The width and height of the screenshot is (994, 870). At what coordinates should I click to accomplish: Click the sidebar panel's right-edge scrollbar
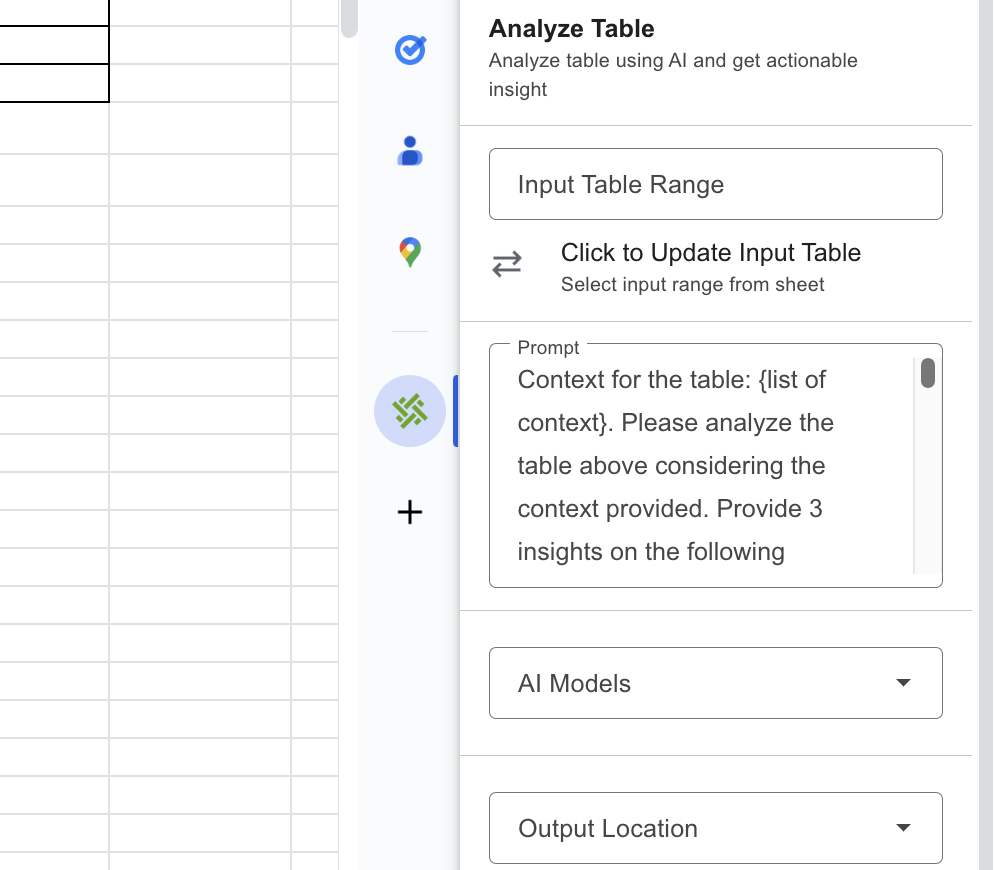pyautogui.click(x=985, y=400)
